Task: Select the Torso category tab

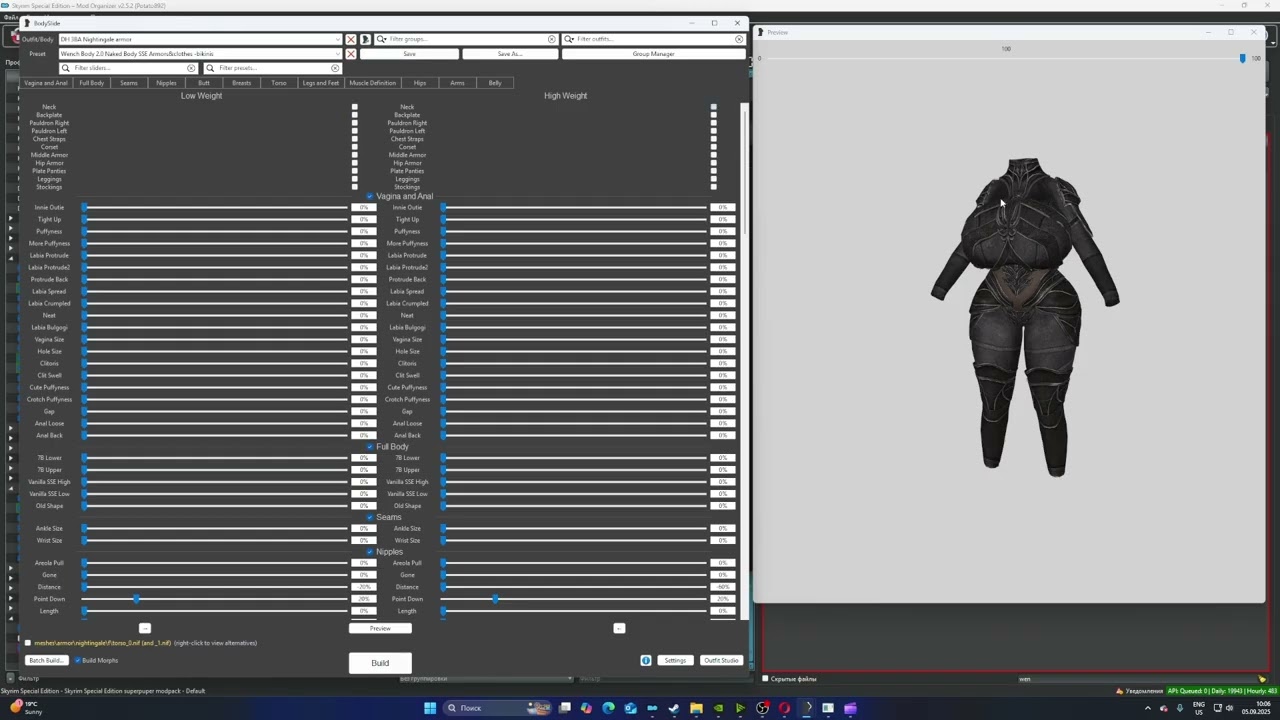Action: pyautogui.click(x=279, y=83)
